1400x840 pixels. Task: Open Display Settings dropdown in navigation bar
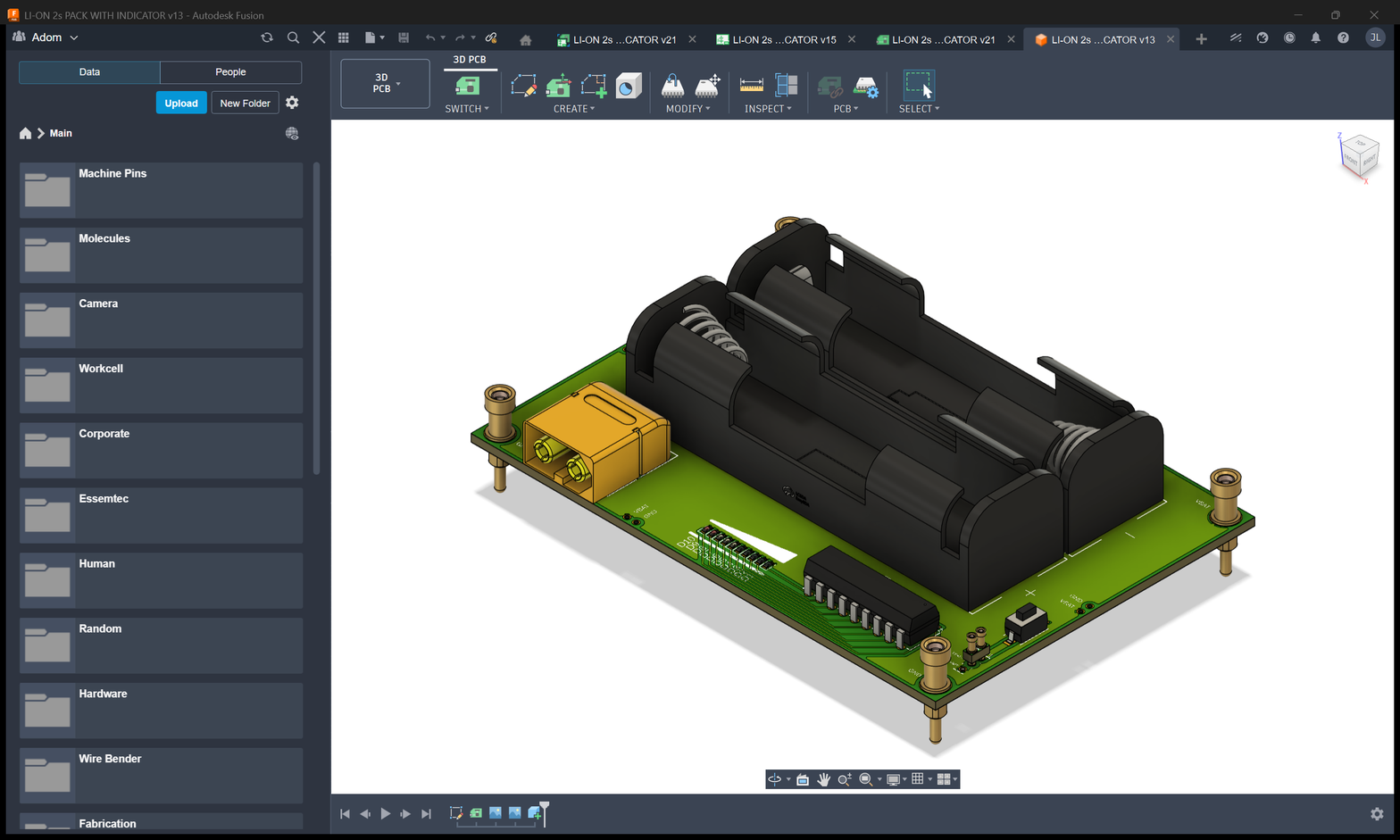896,779
